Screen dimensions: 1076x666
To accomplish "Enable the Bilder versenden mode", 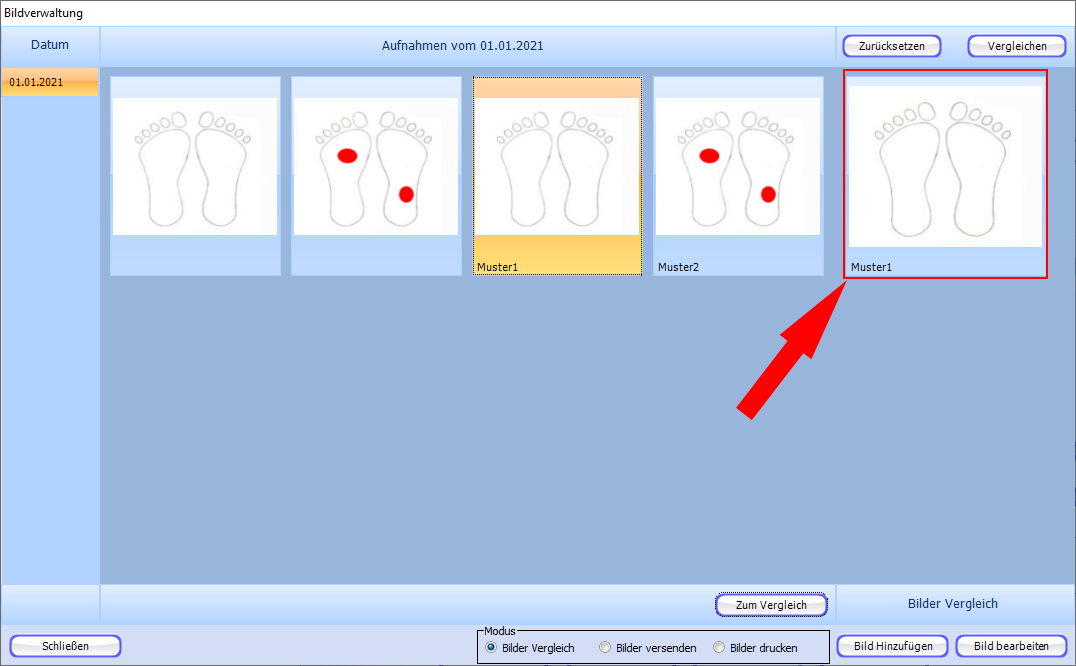I will point(605,648).
